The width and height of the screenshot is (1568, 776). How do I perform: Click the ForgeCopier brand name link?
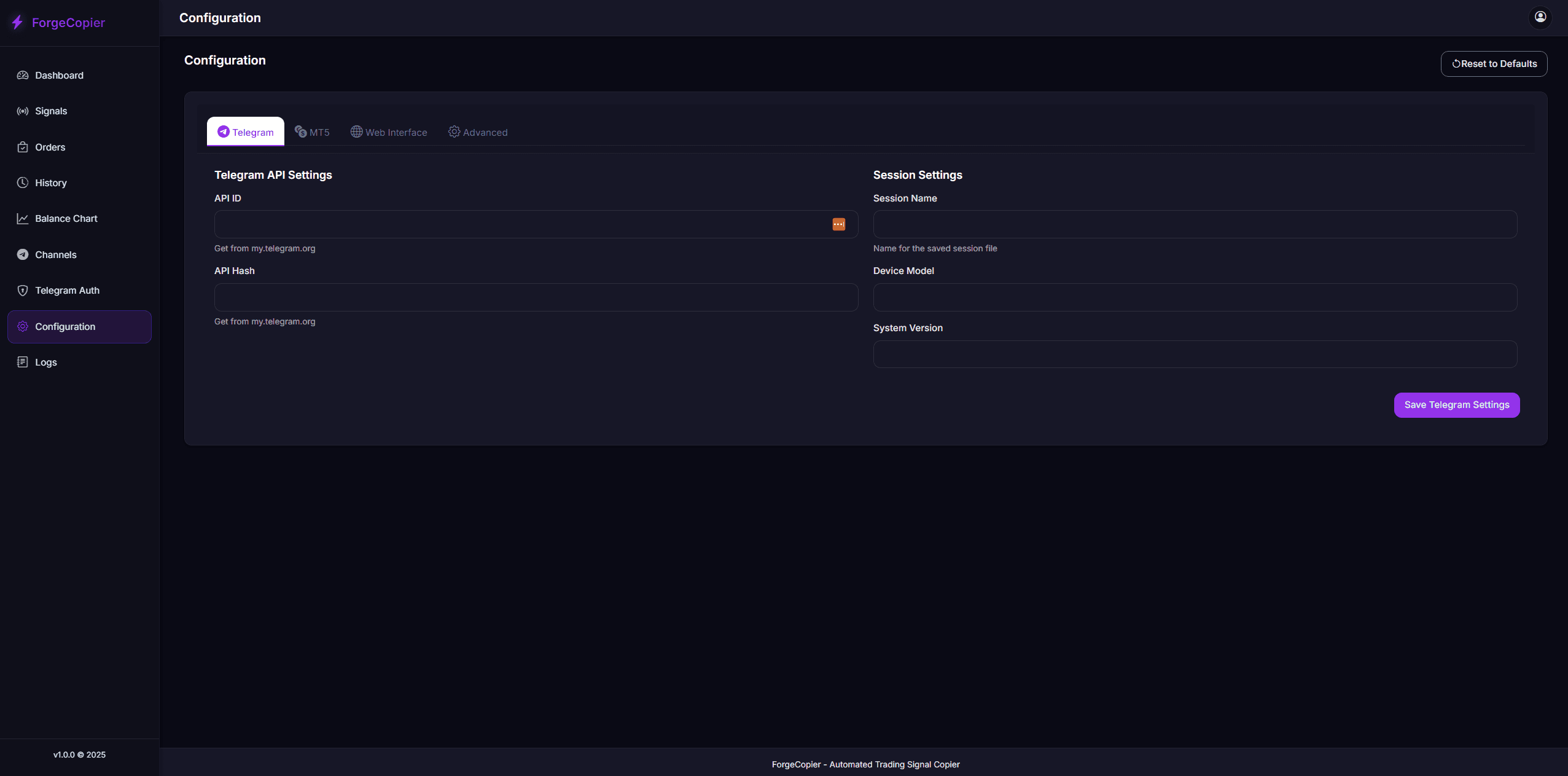point(68,23)
